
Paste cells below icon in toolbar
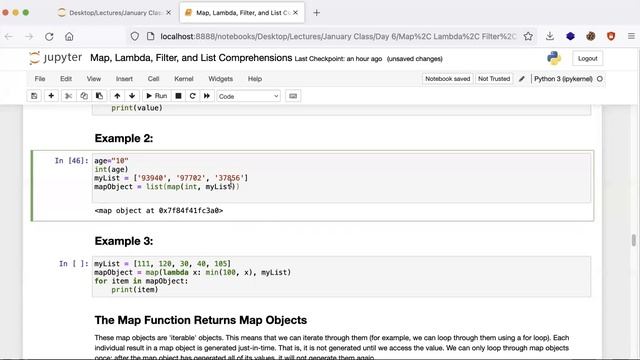pyautogui.click(x=99, y=96)
